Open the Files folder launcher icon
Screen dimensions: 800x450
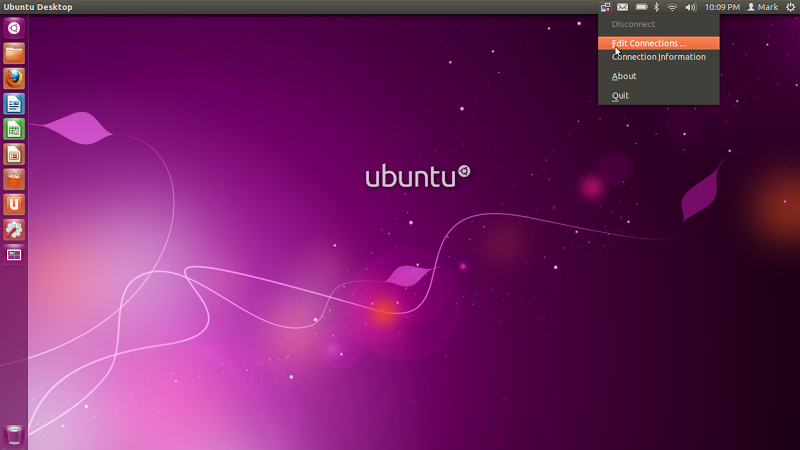pyautogui.click(x=14, y=54)
